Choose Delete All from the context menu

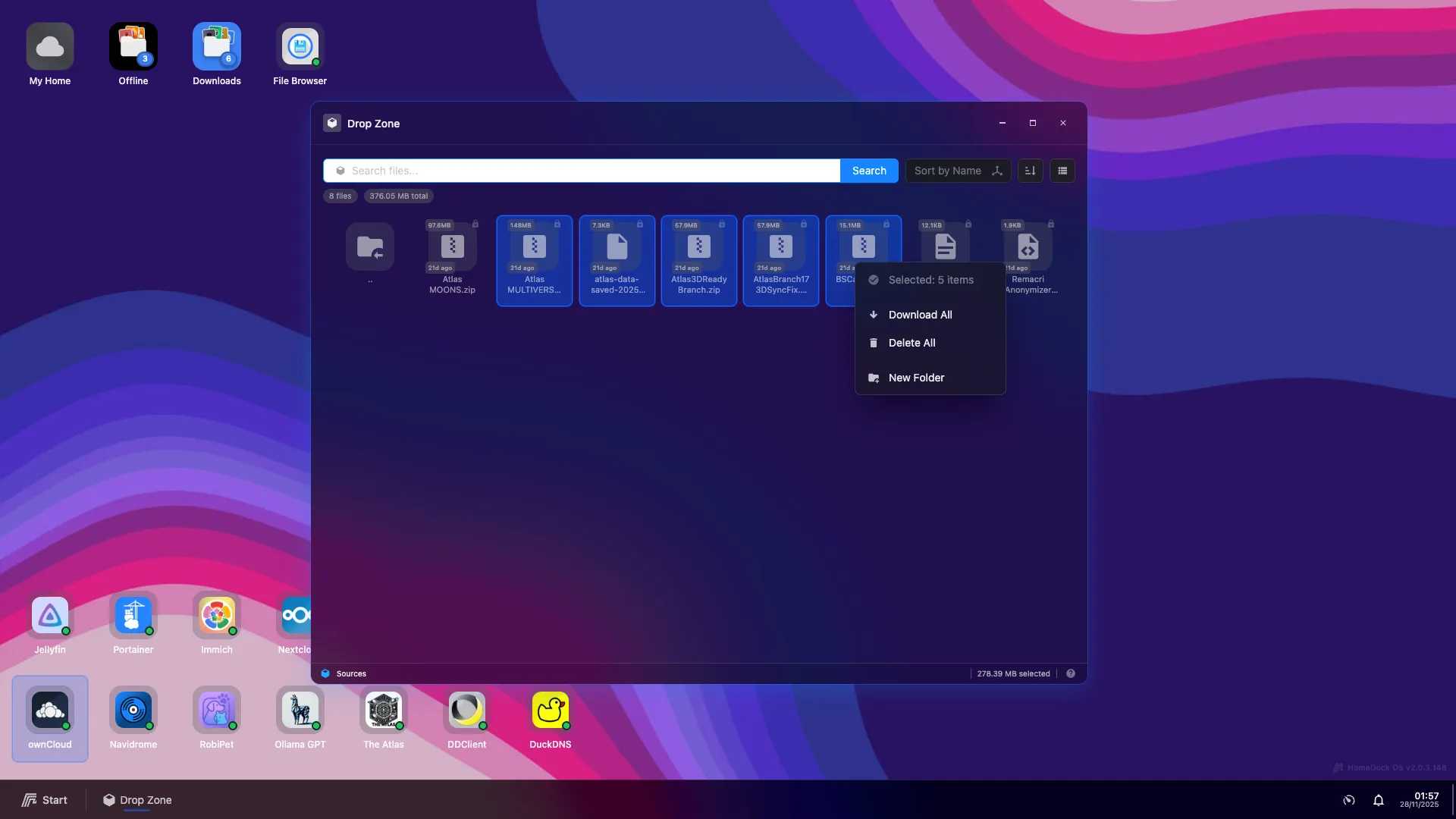pyautogui.click(x=912, y=343)
